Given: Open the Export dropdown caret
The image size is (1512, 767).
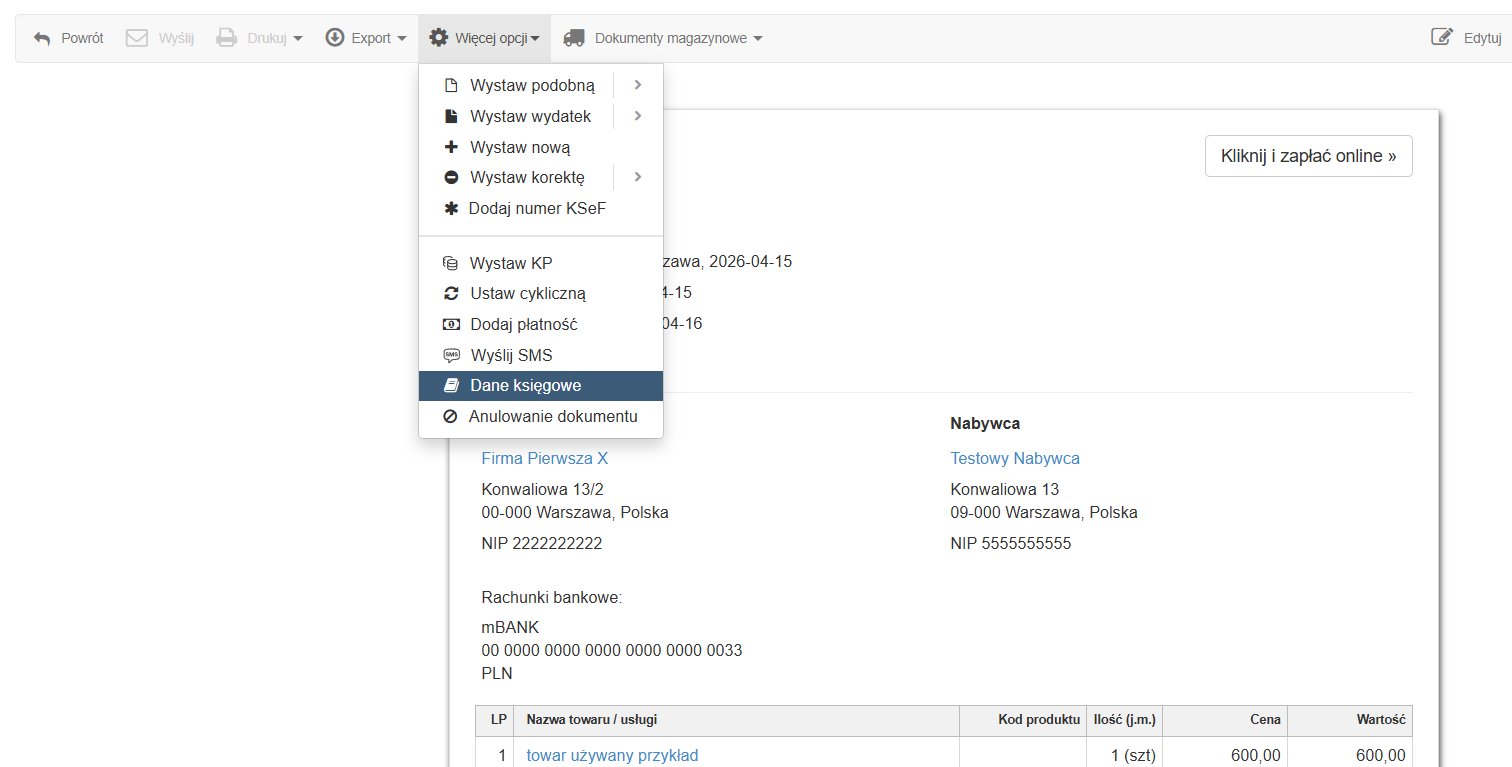Looking at the screenshot, I should pos(402,39).
